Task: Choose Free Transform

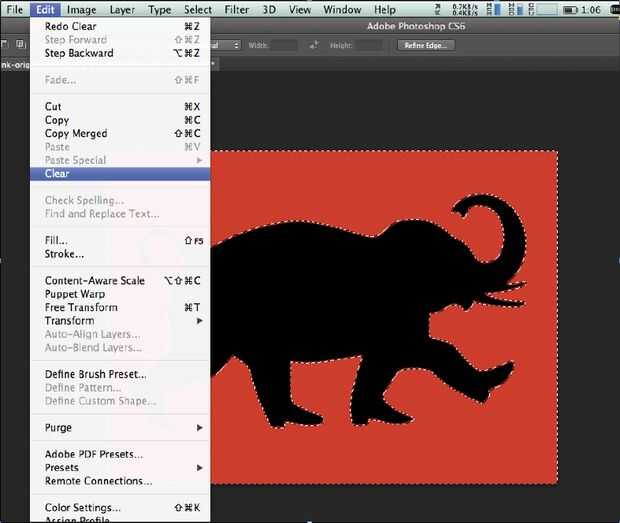Action: tap(120, 308)
